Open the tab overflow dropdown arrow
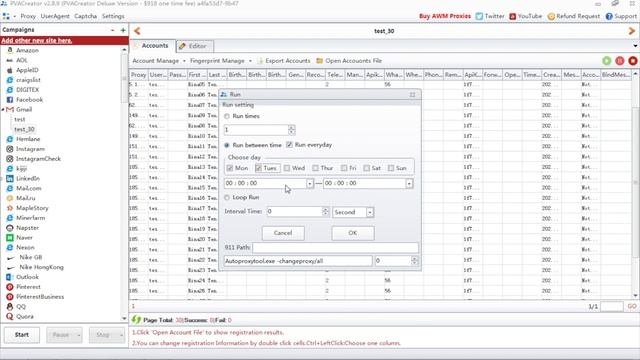The image size is (640, 360). [635, 46]
